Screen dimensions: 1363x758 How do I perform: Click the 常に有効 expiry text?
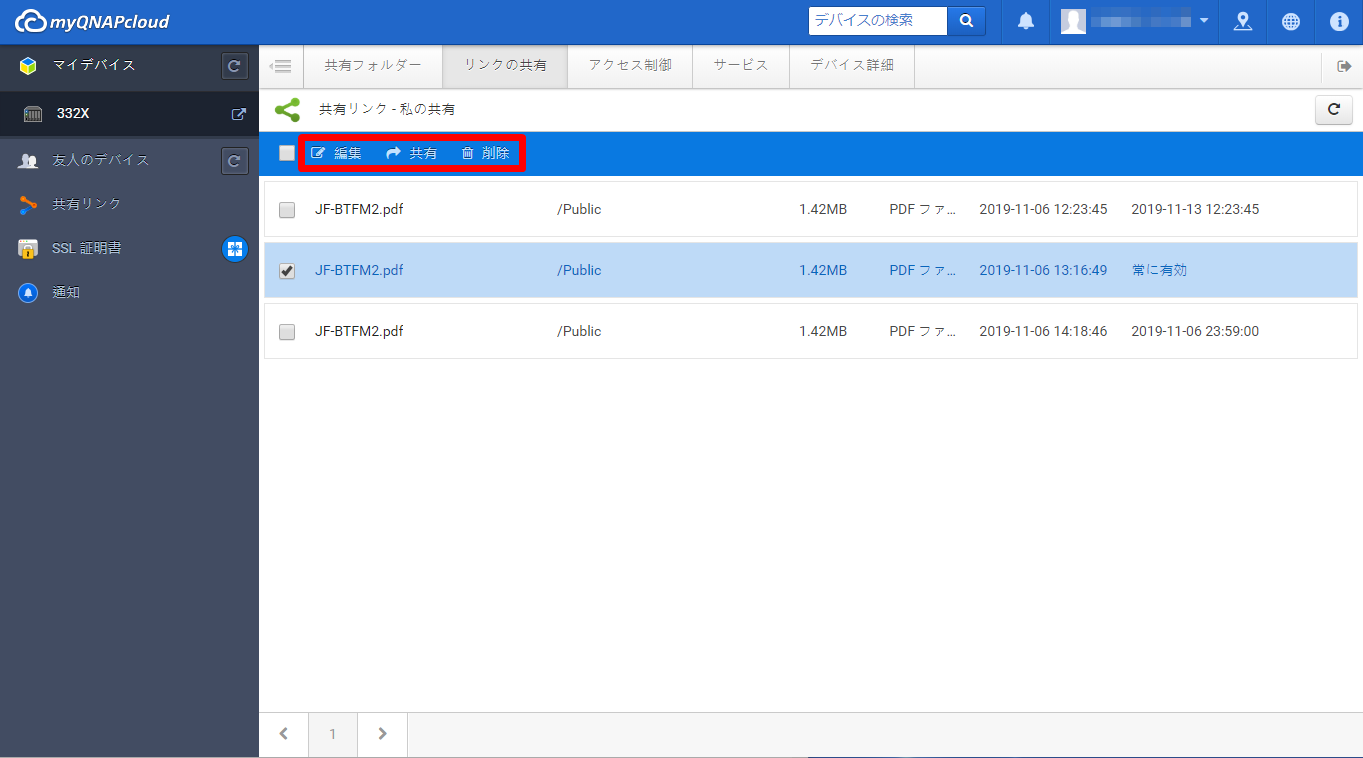(x=1159, y=271)
